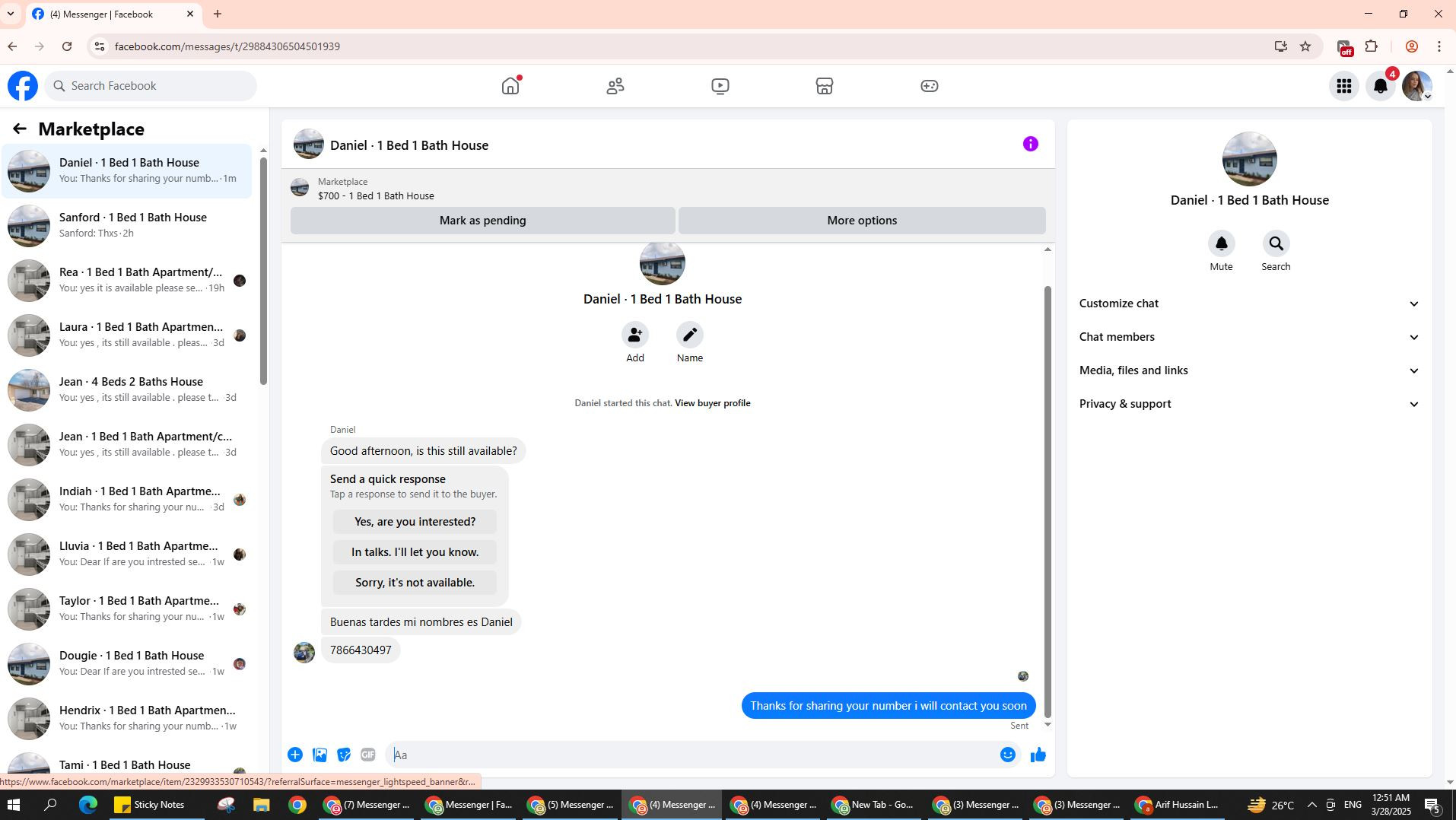Image resolution: width=1456 pixels, height=820 pixels.
Task: Reload the page
Action: click(67, 46)
